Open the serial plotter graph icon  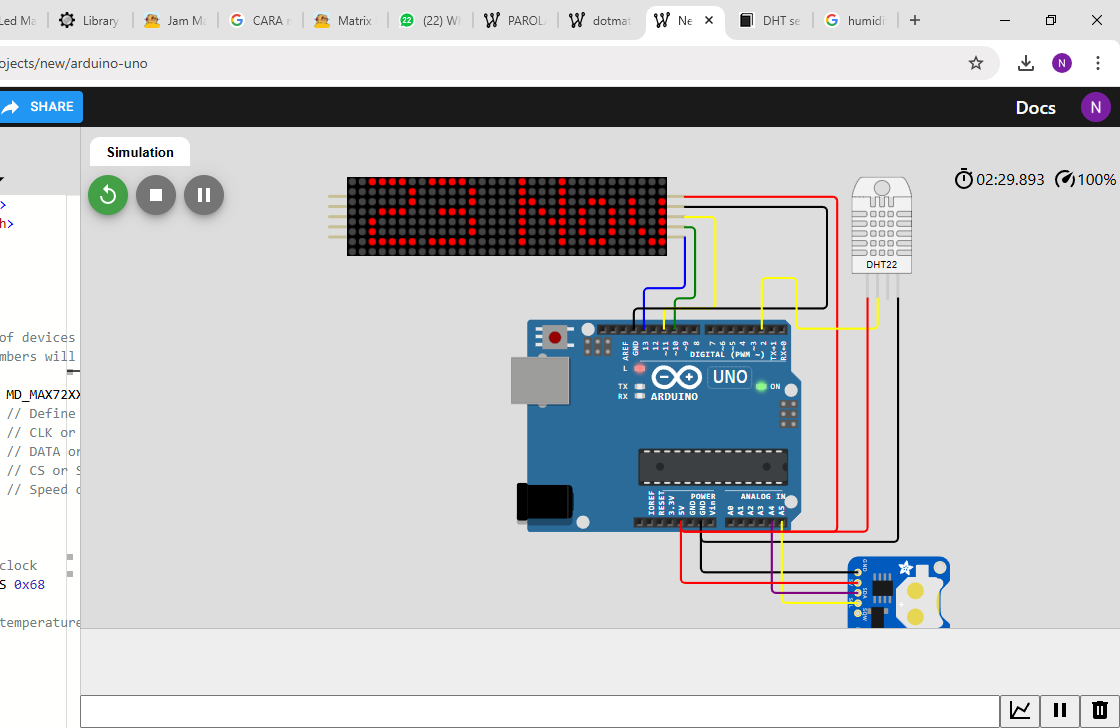pyautogui.click(x=1020, y=710)
